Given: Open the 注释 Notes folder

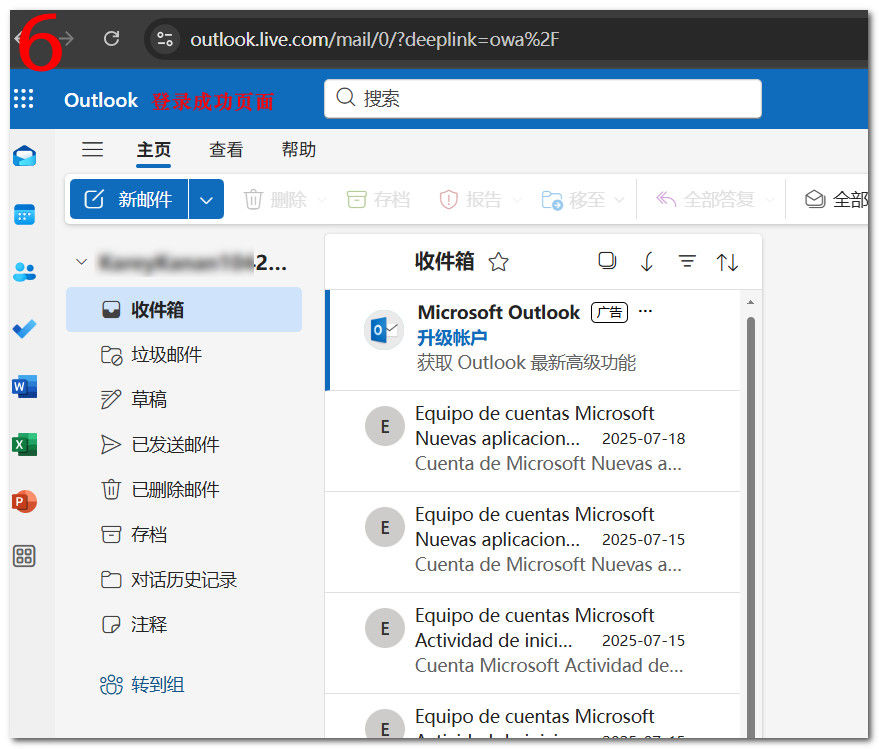Looking at the screenshot, I should click(184, 625).
